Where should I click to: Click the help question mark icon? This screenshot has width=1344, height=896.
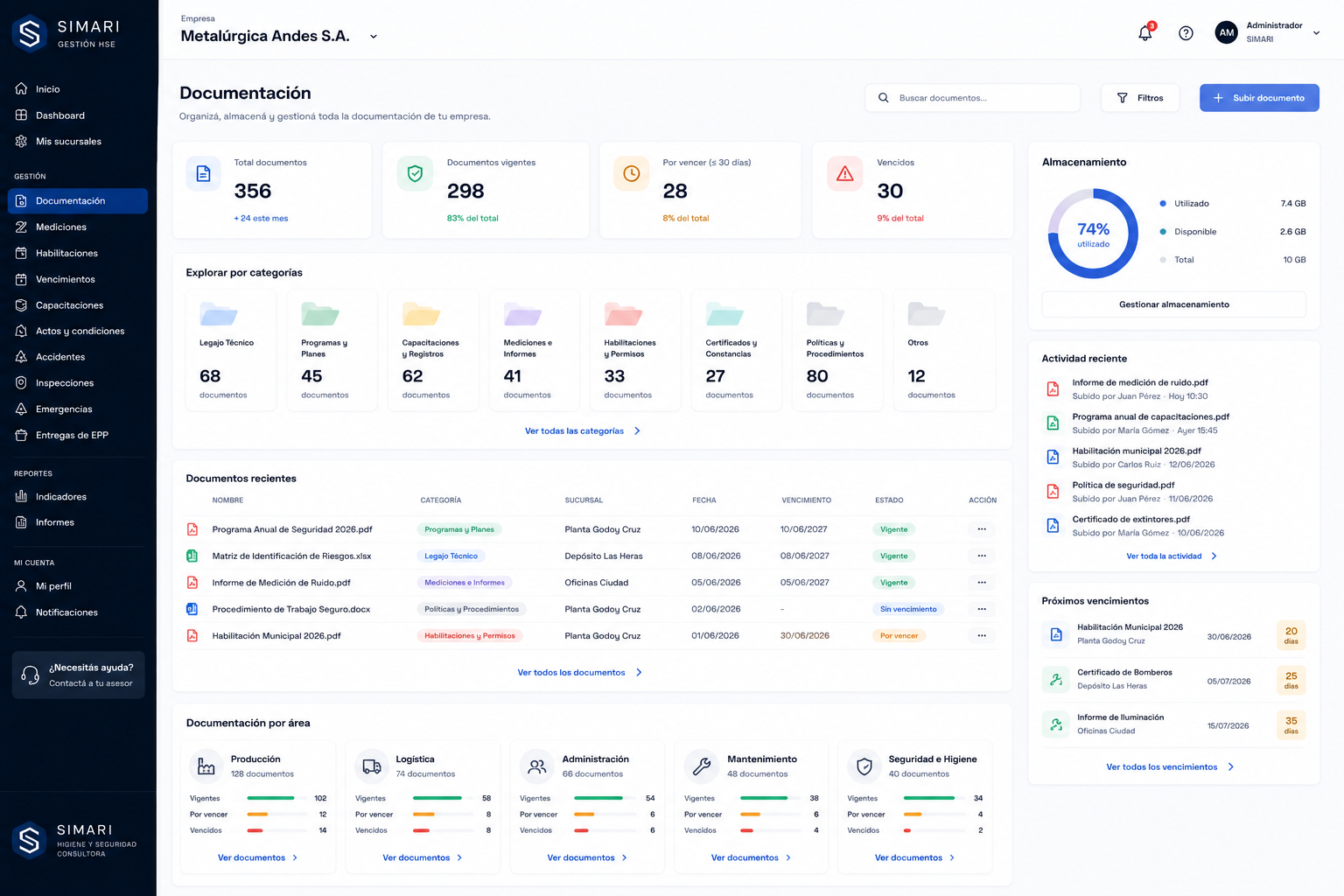click(1186, 33)
